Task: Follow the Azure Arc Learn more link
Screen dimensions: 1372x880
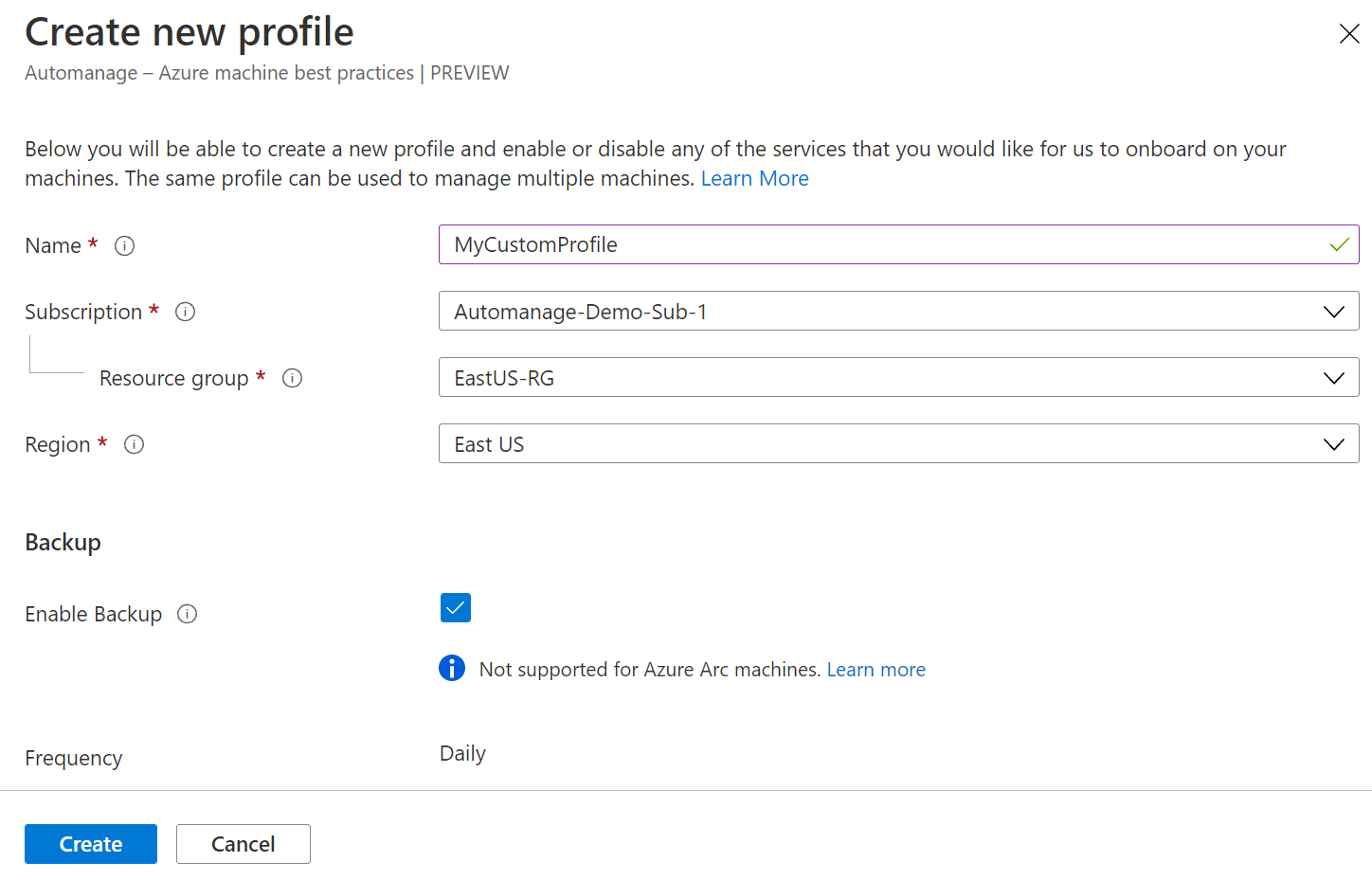Action: [876, 670]
